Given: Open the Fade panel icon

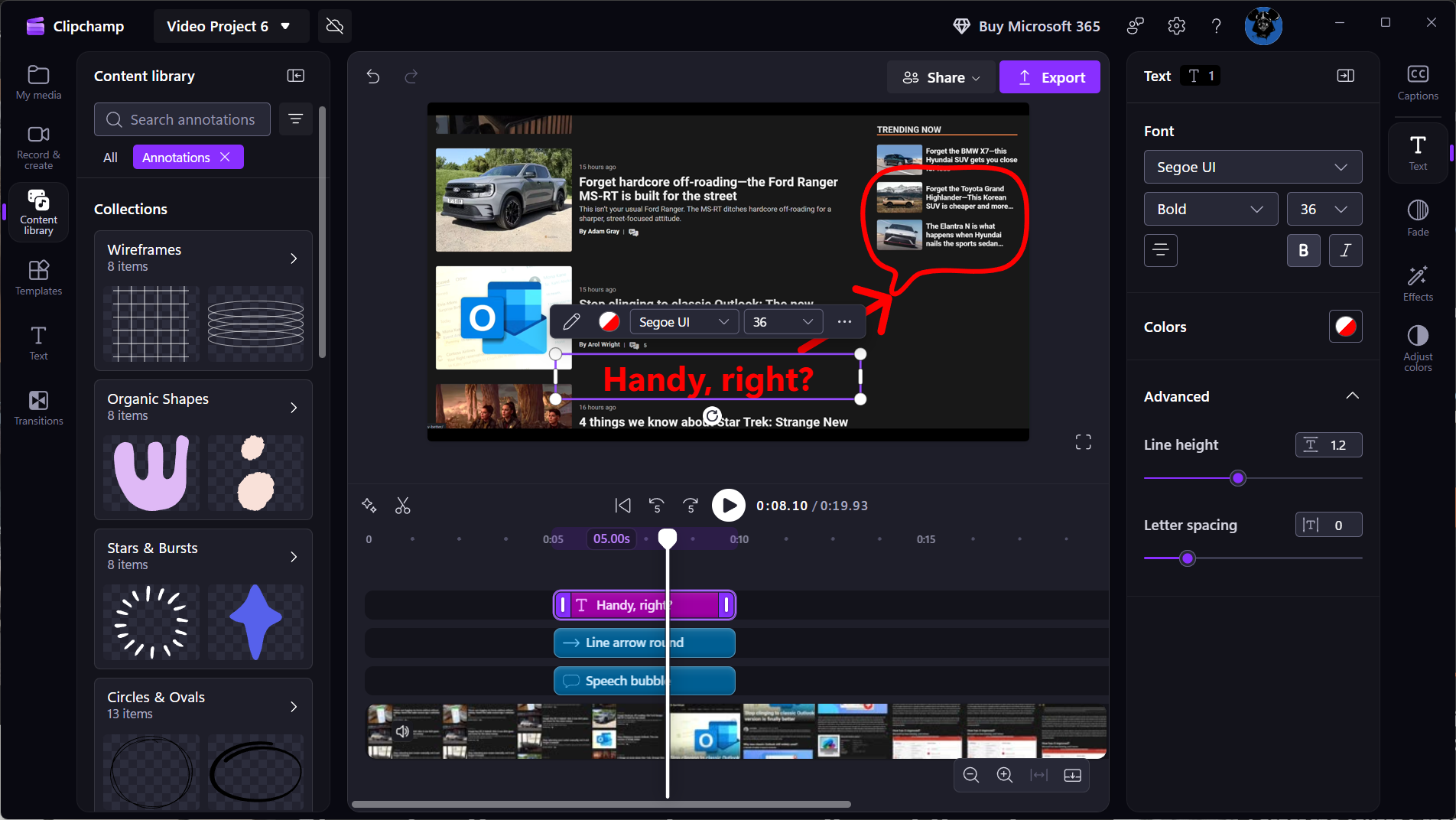Looking at the screenshot, I should click(1418, 218).
